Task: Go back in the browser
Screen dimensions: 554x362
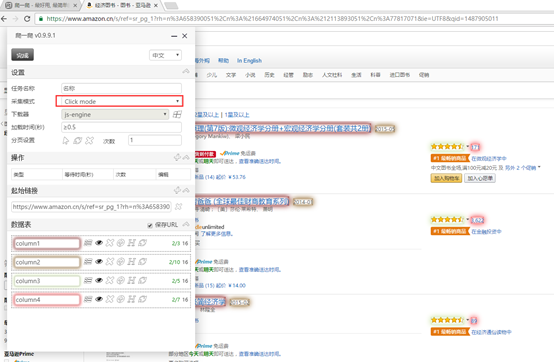Action: [x=4, y=19]
